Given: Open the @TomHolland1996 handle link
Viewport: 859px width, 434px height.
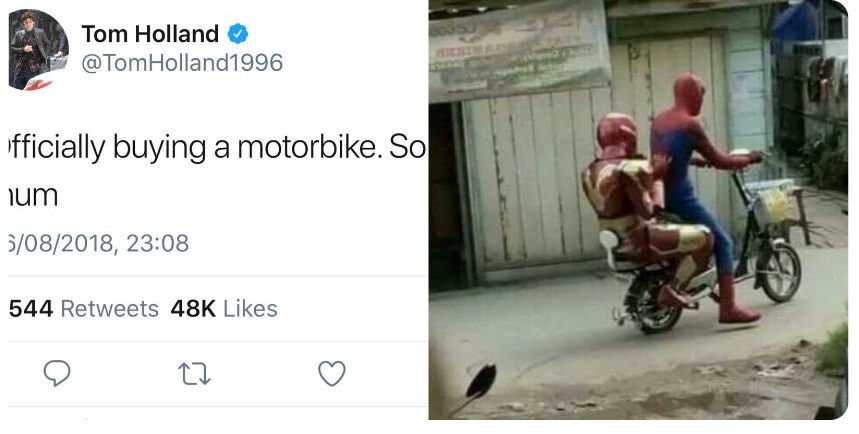Looking at the screenshot, I should (182, 62).
